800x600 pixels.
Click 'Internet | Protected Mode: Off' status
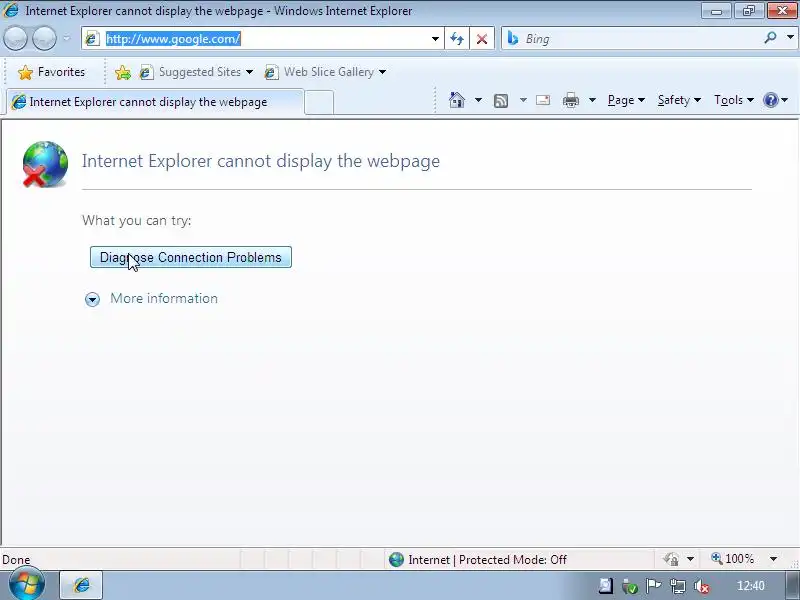coord(477,560)
